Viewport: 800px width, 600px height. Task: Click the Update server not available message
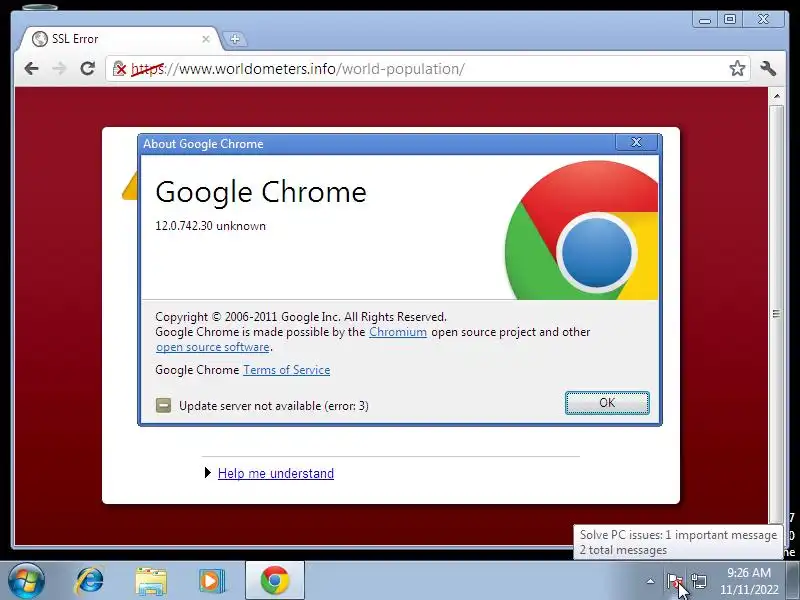pyautogui.click(x=273, y=406)
